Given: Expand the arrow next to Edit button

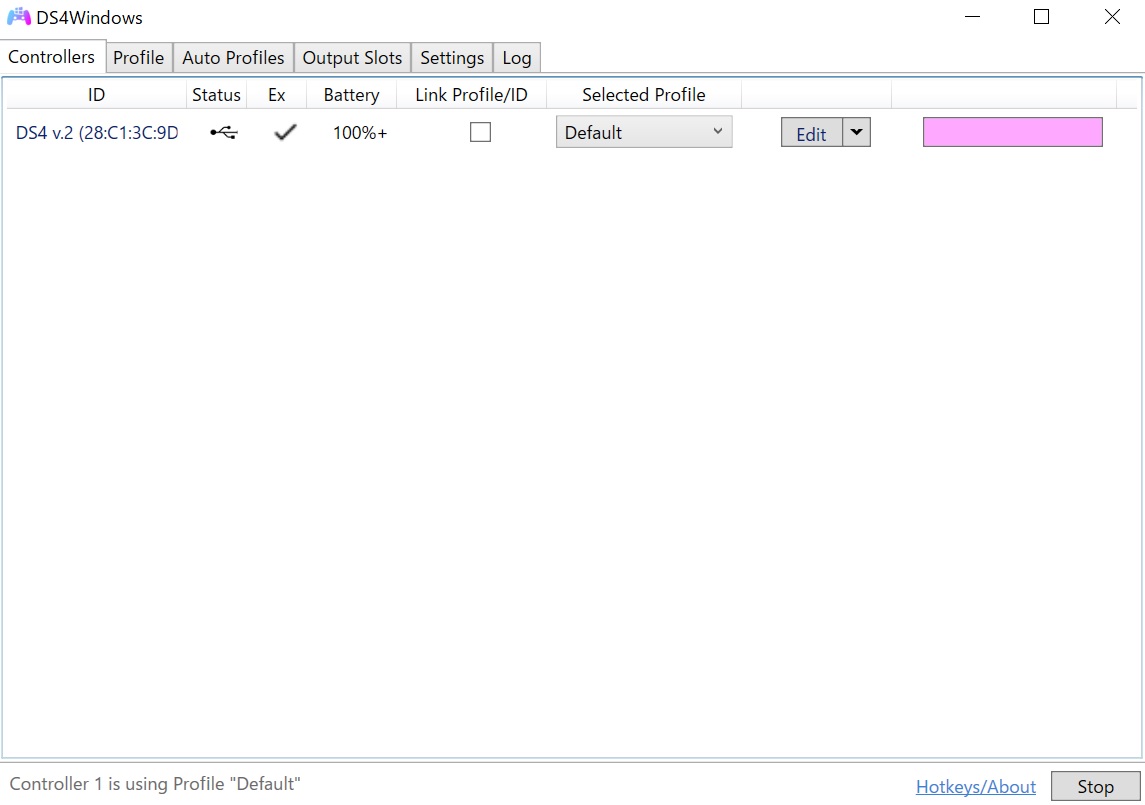Looking at the screenshot, I should point(856,133).
